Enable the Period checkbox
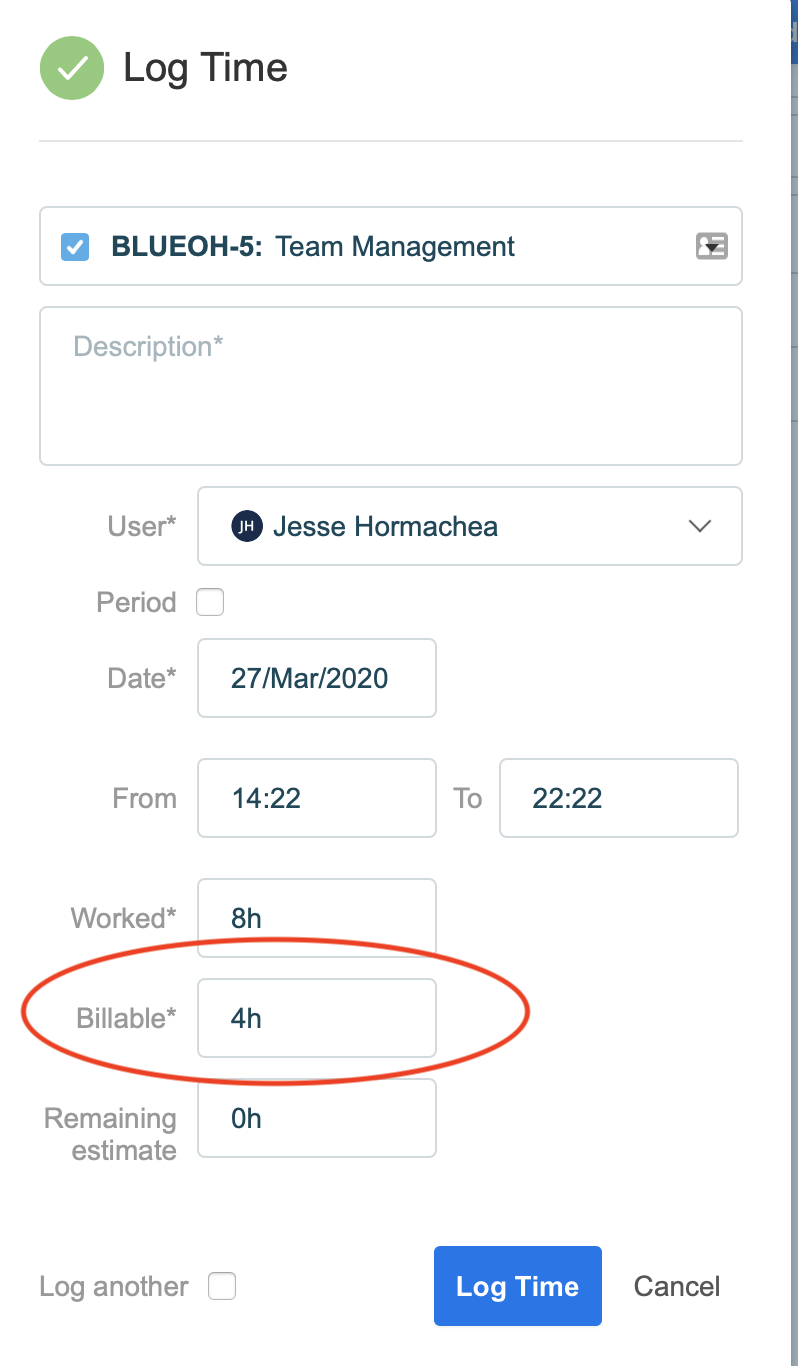 click(210, 602)
